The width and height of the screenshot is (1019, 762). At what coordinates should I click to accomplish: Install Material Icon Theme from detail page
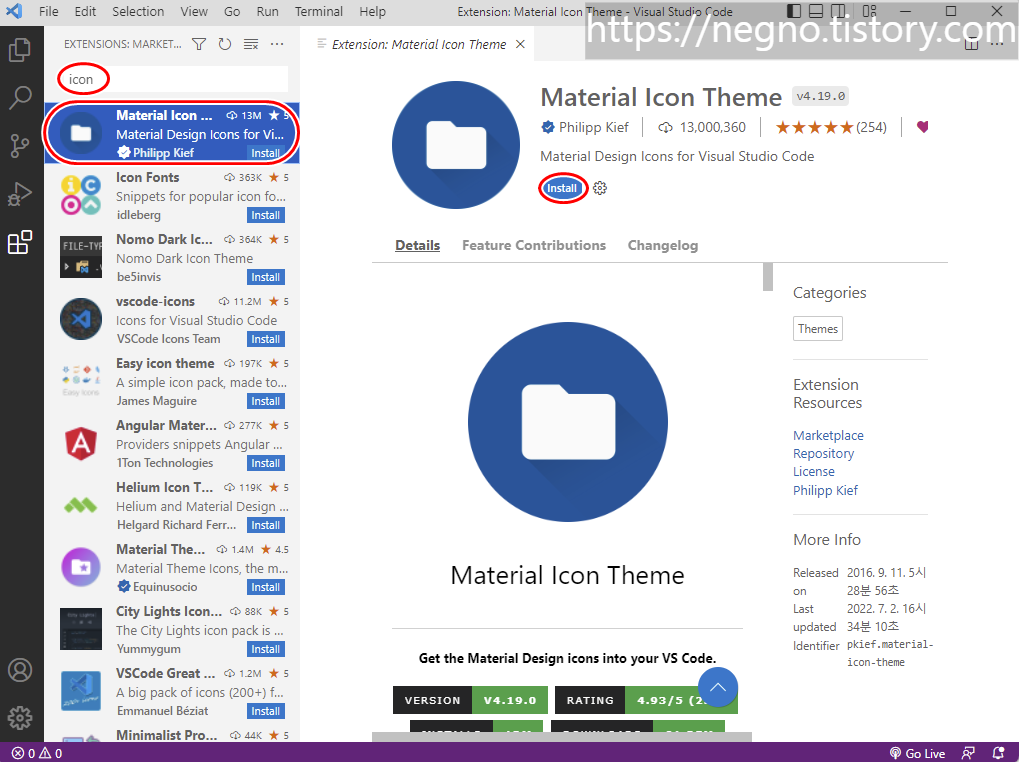point(561,188)
